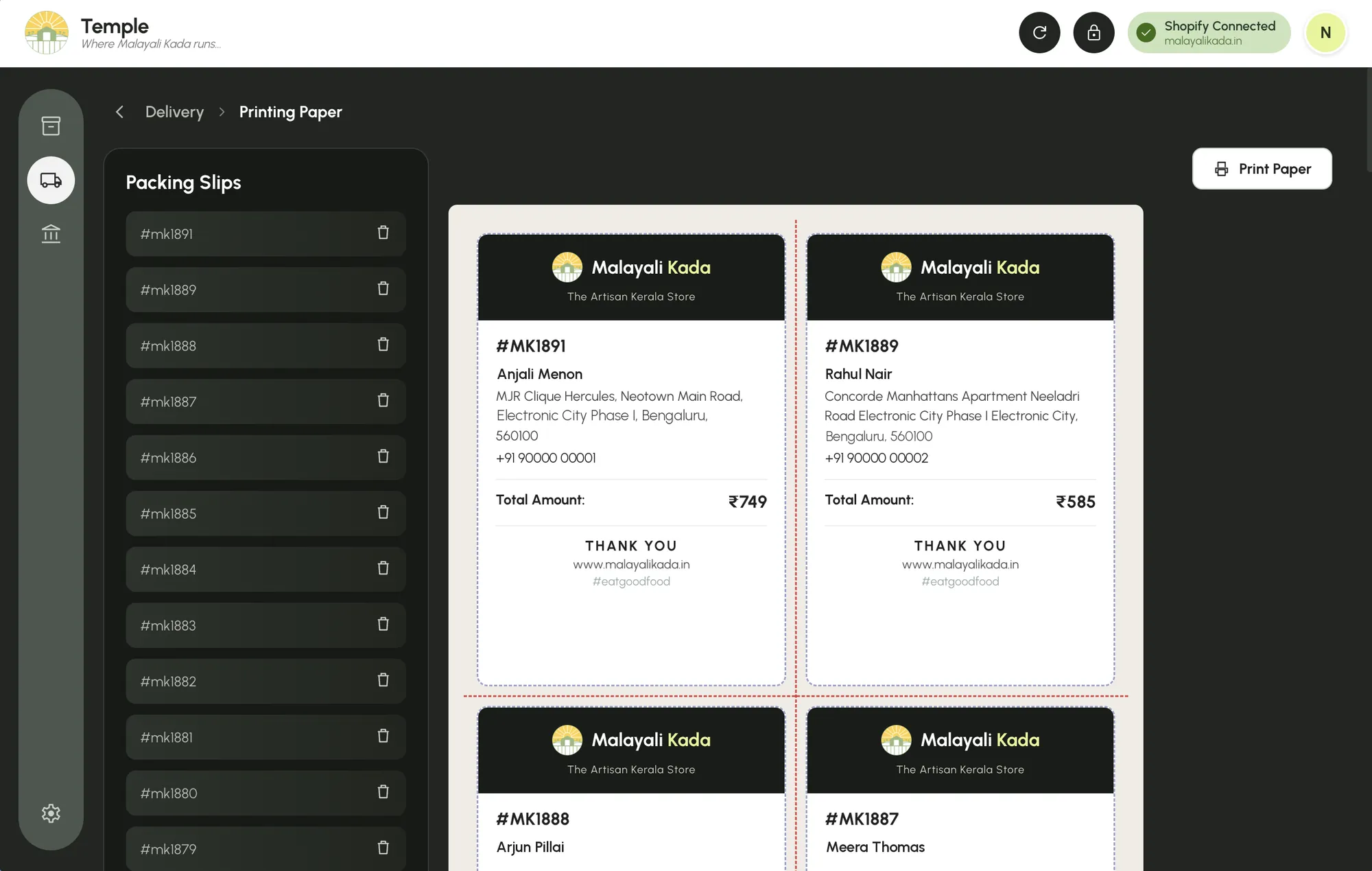Remove packing slip #mk1888

383,345
